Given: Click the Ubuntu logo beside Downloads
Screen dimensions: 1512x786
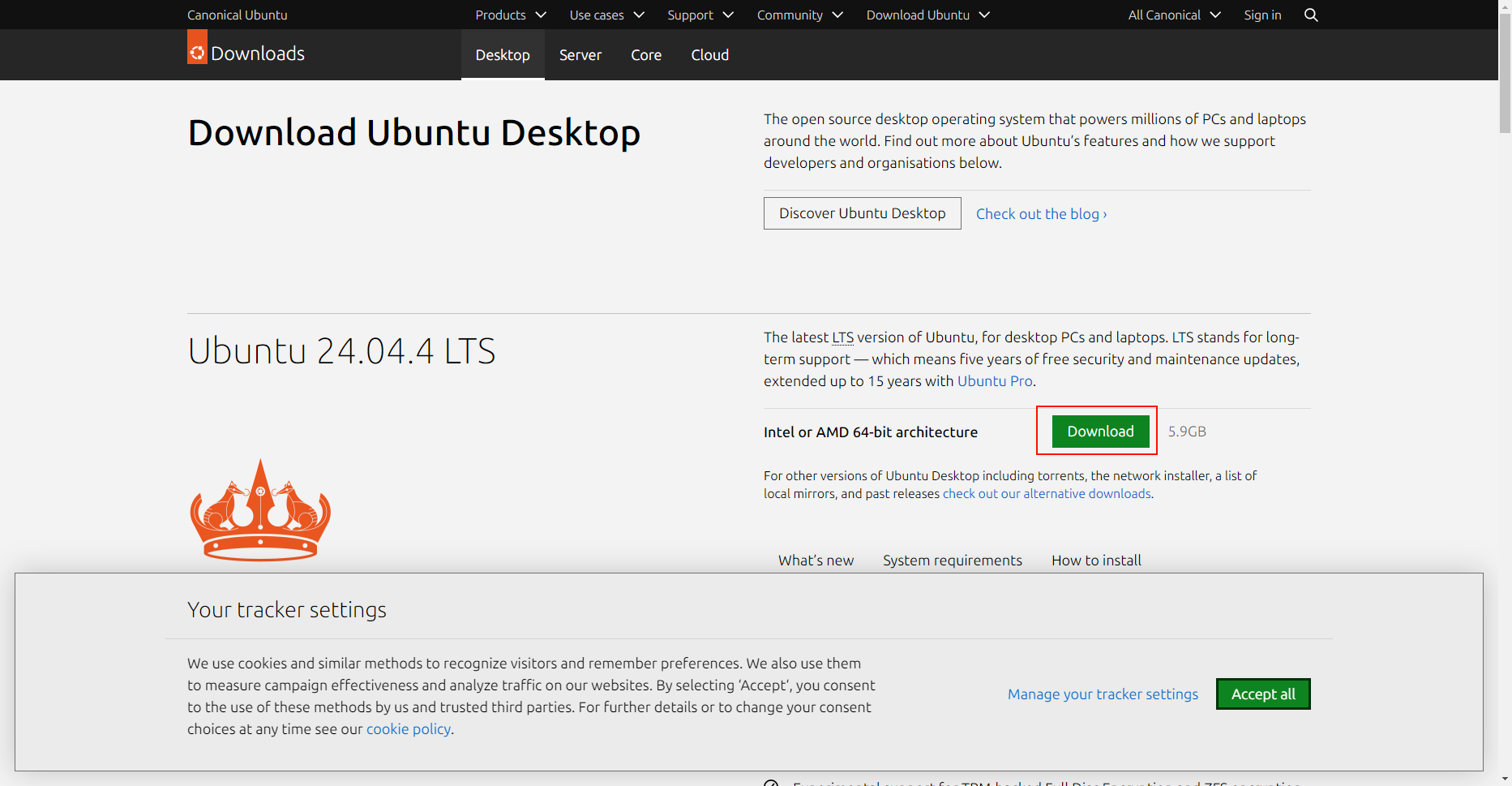Looking at the screenshot, I should point(197,47).
